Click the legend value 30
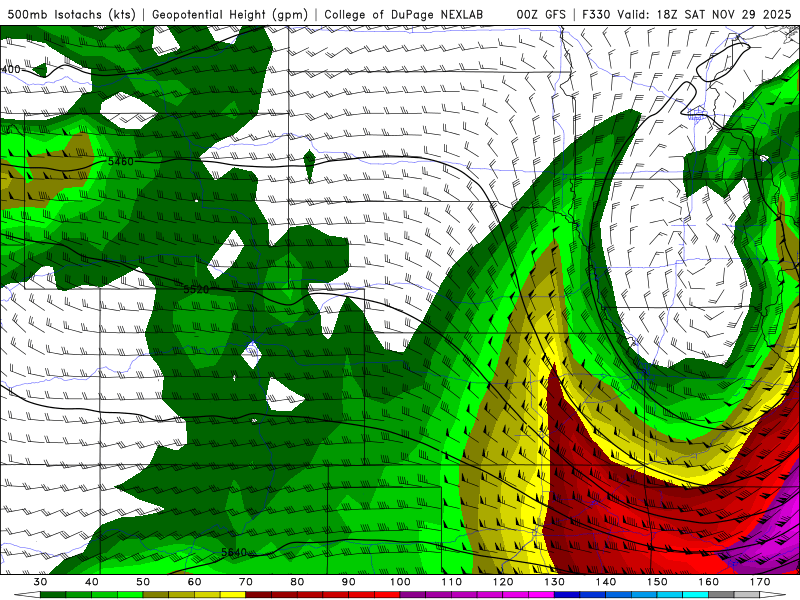Image resolution: width=800 pixels, height=600 pixels. click(x=40, y=582)
